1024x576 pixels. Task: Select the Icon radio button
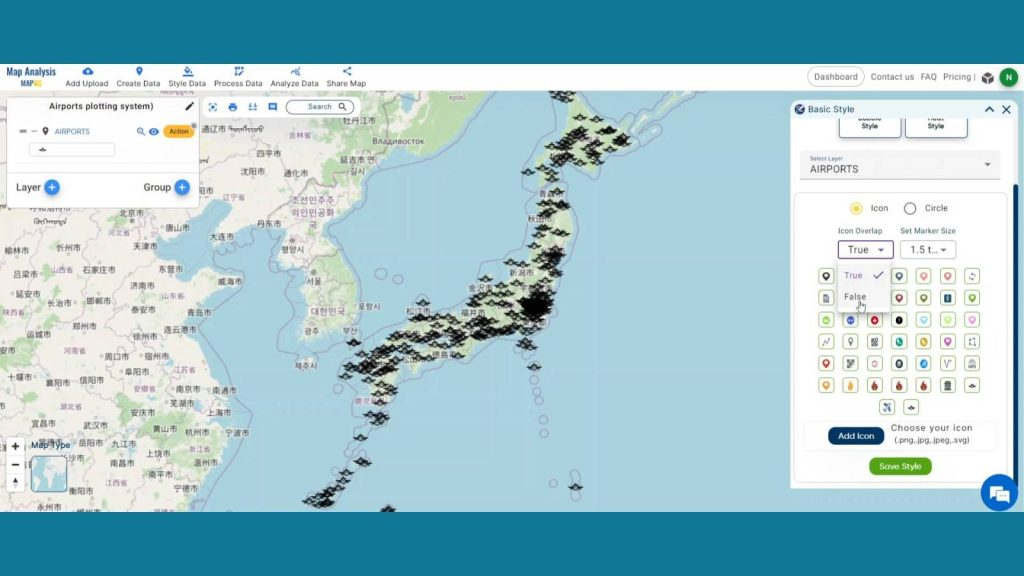pos(856,208)
